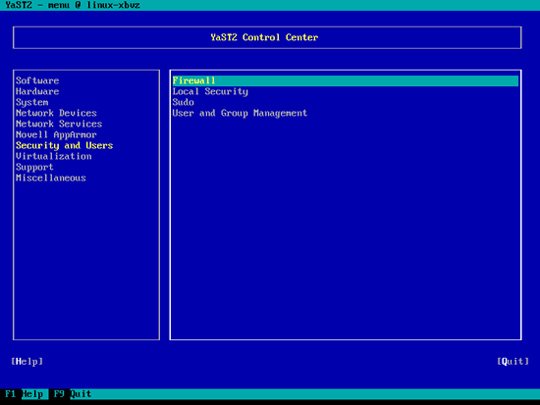Launch the Firewall module

pos(345,81)
